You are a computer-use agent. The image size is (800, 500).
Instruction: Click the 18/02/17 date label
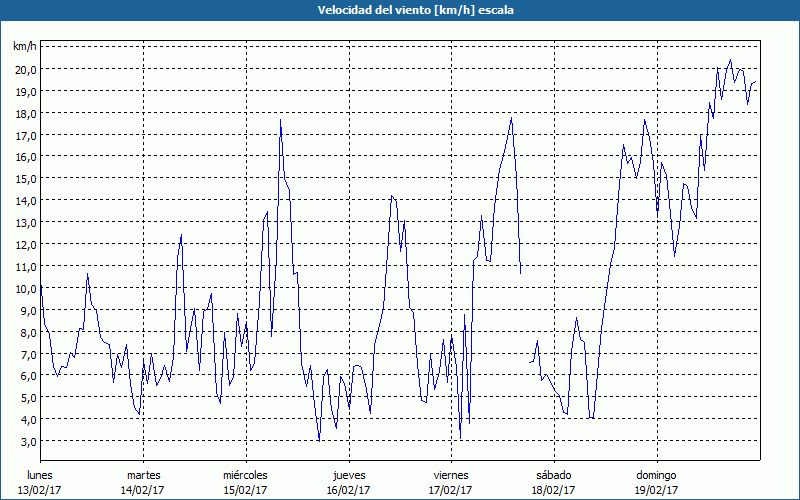(553, 490)
